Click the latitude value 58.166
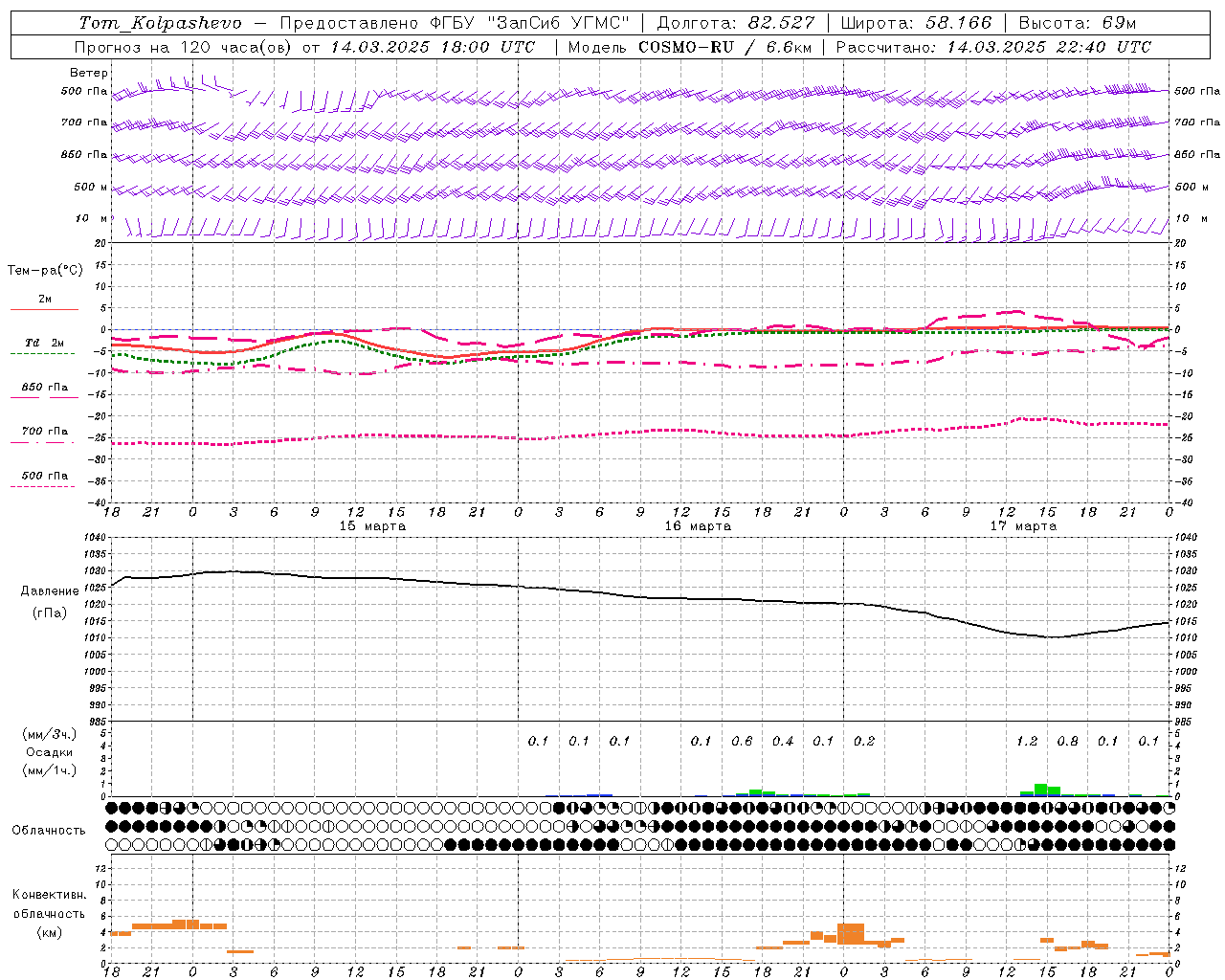 click(x=959, y=23)
